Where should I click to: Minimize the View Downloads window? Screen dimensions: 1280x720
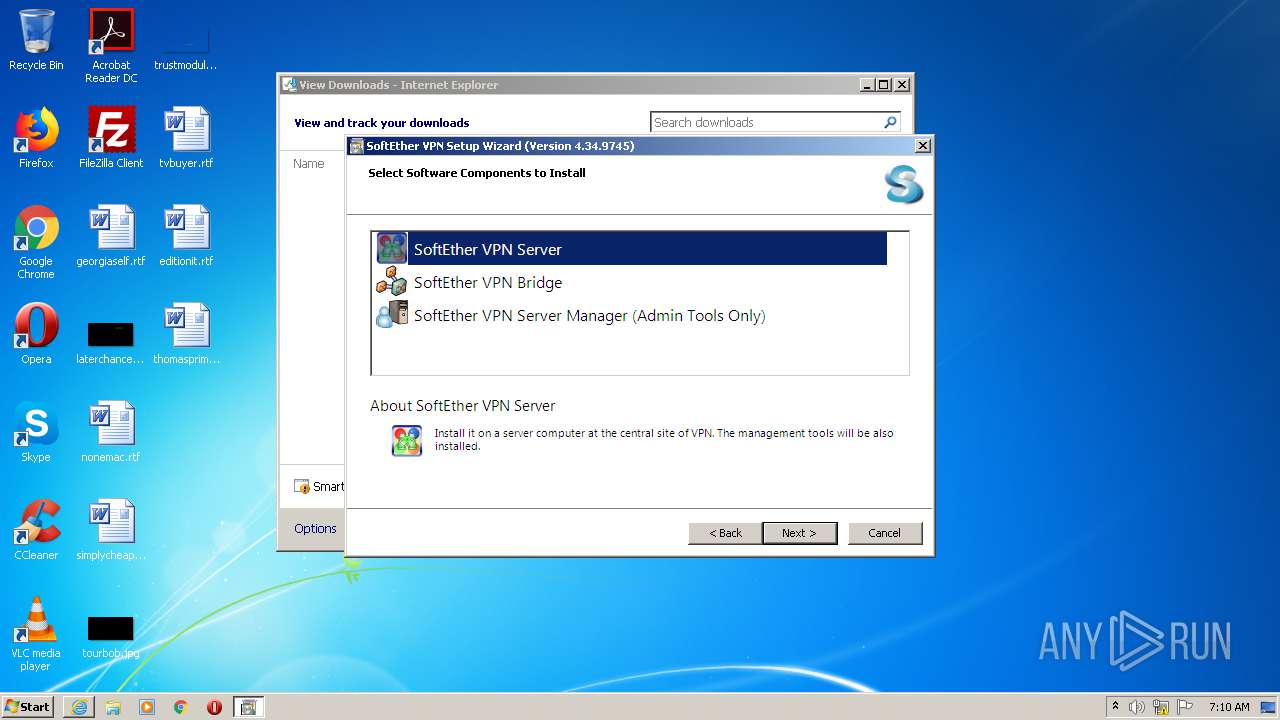pos(867,85)
